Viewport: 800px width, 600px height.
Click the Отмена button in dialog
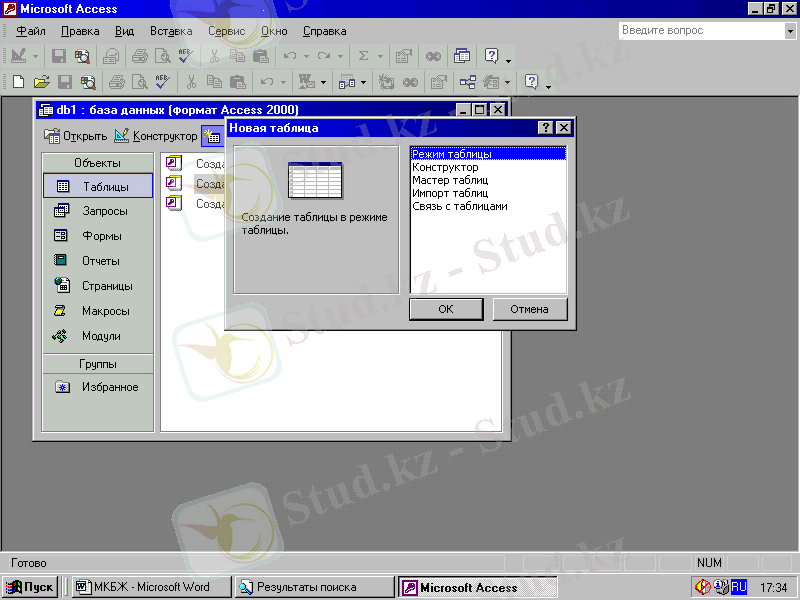(529, 309)
